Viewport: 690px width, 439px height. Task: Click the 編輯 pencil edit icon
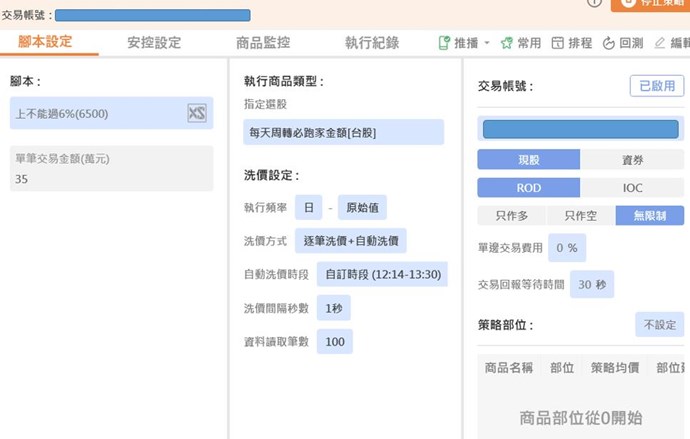(659, 43)
